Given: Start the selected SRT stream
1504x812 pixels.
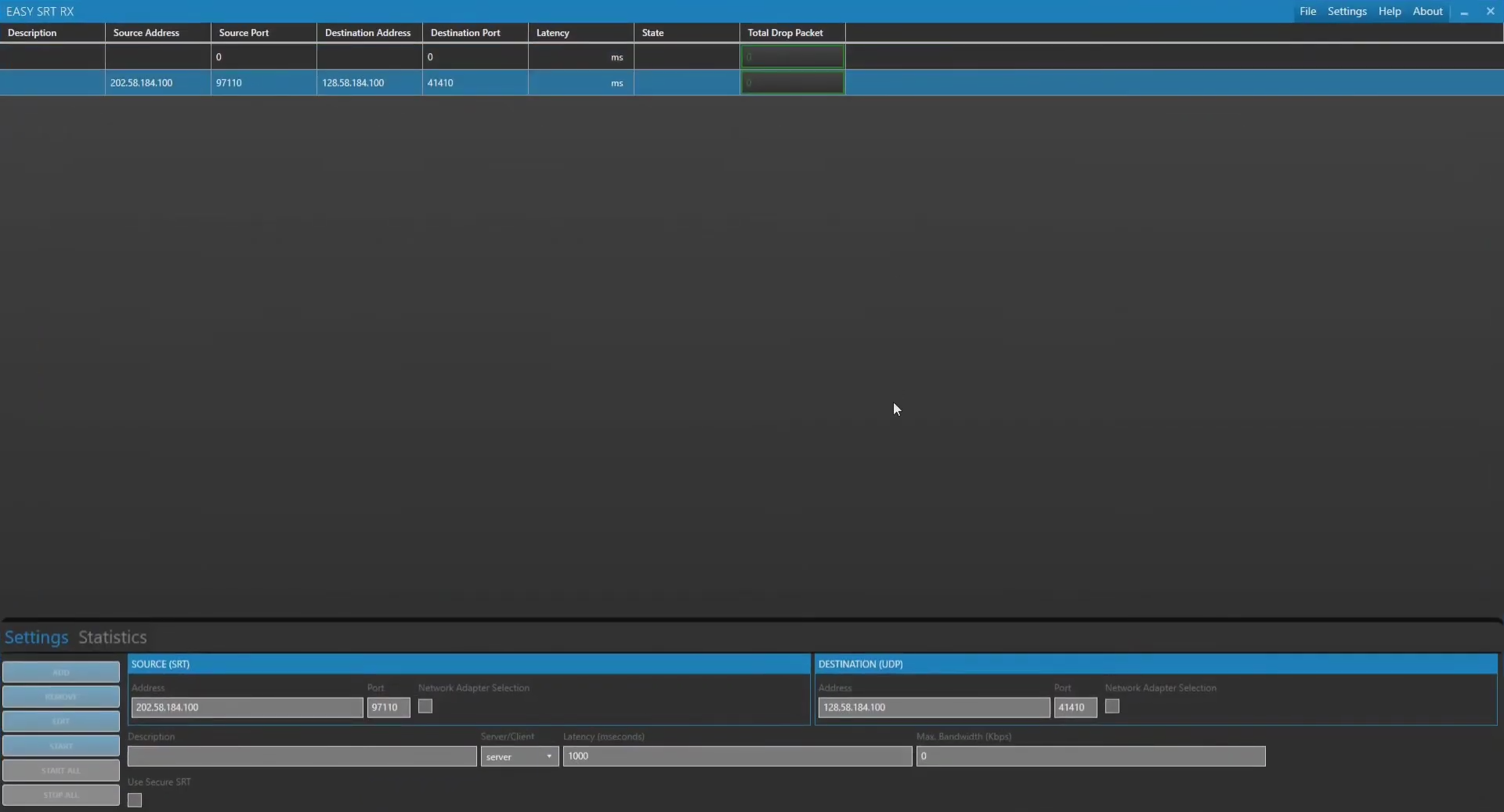Looking at the screenshot, I should pos(60,745).
